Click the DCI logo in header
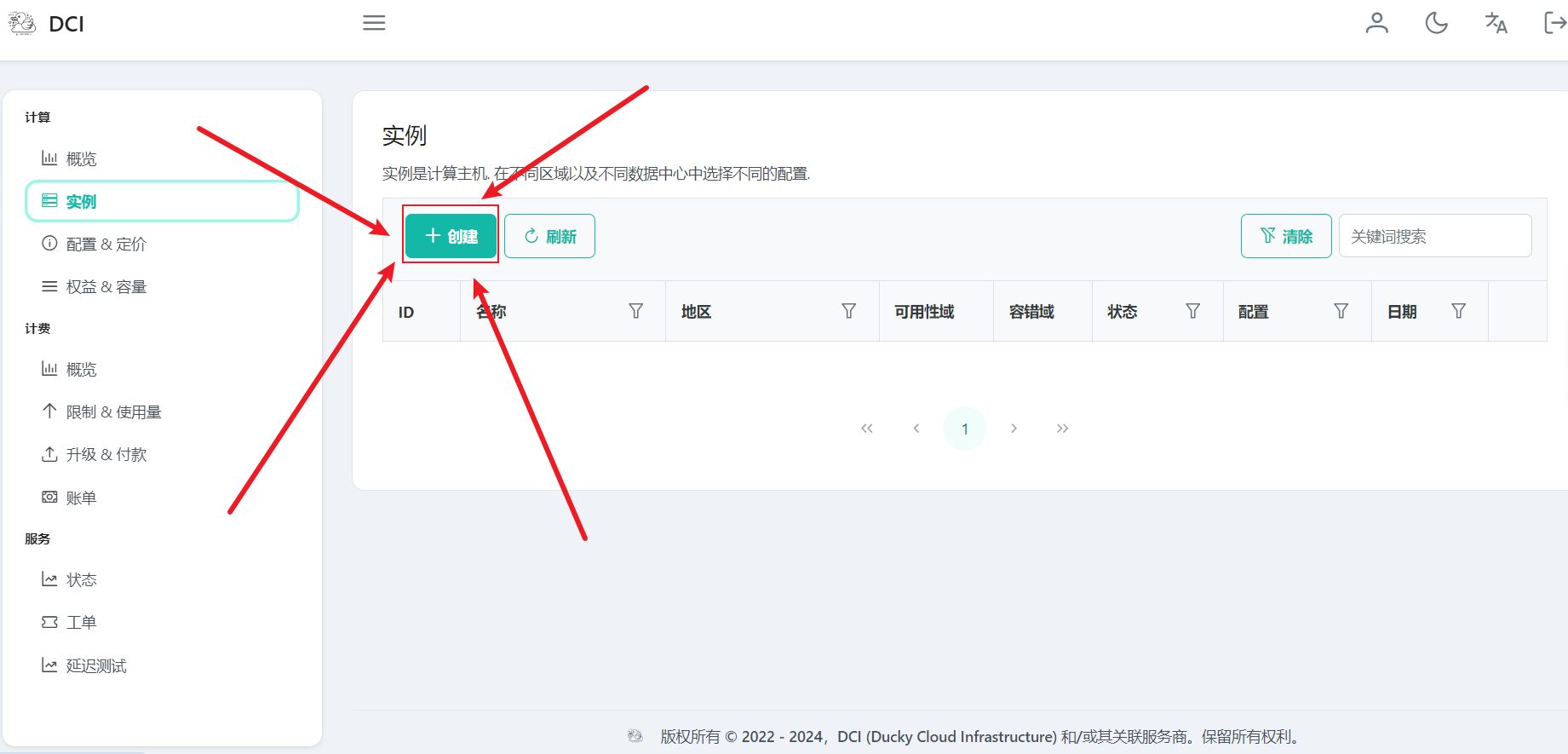 (x=47, y=24)
